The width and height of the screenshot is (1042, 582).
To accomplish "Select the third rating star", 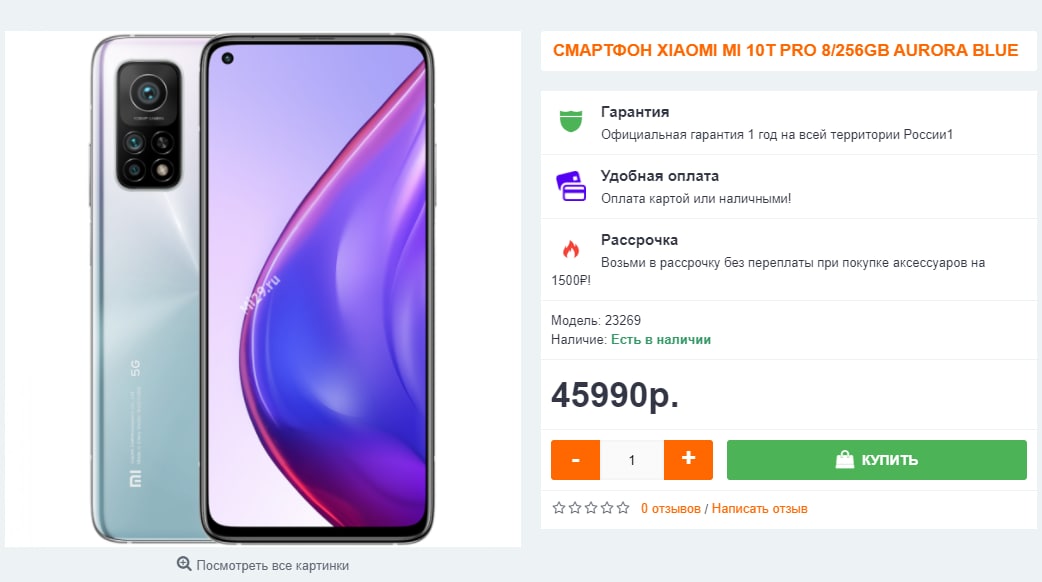I will click(x=591, y=508).
